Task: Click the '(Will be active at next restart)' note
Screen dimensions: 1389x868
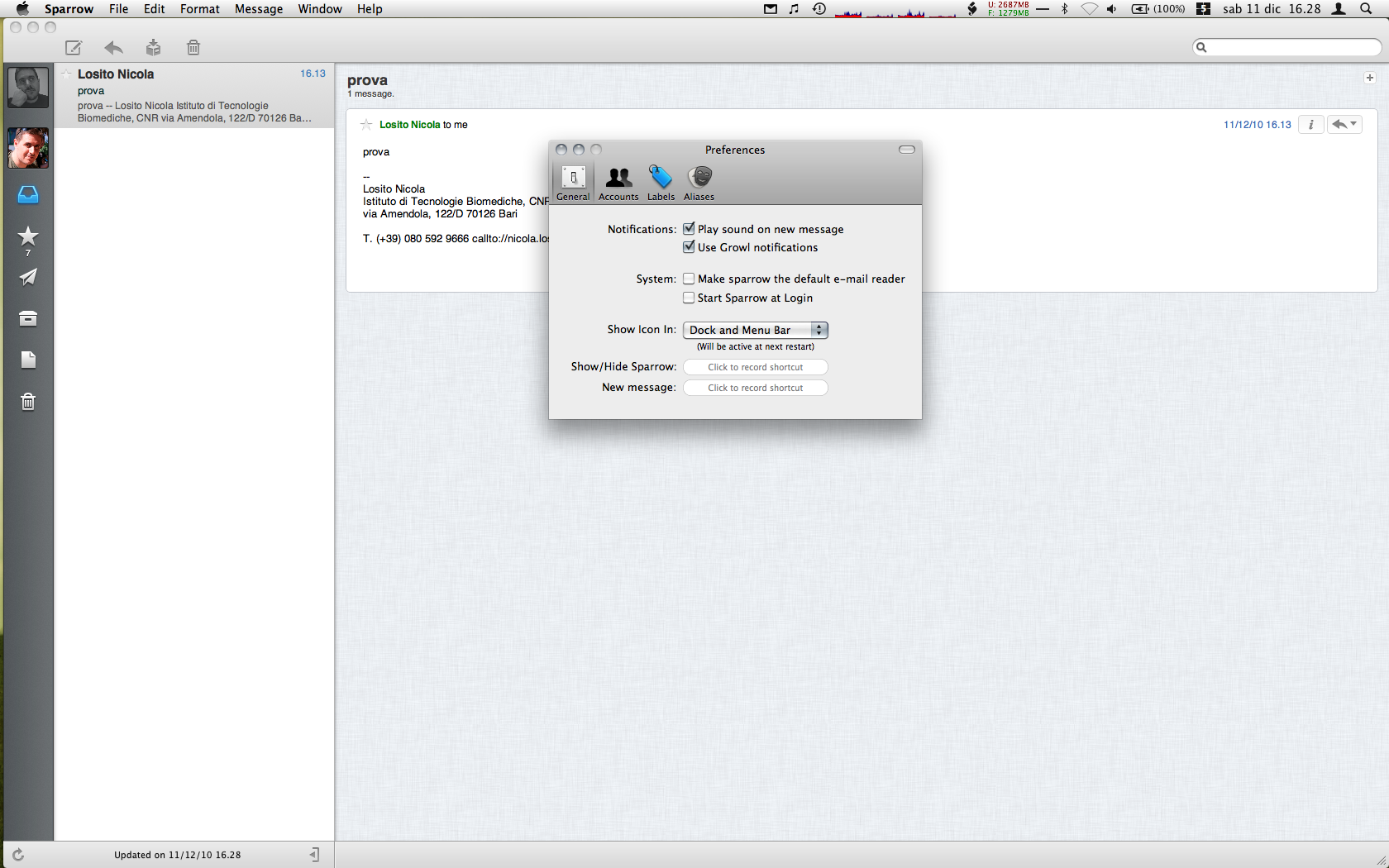Action: pyautogui.click(x=756, y=347)
